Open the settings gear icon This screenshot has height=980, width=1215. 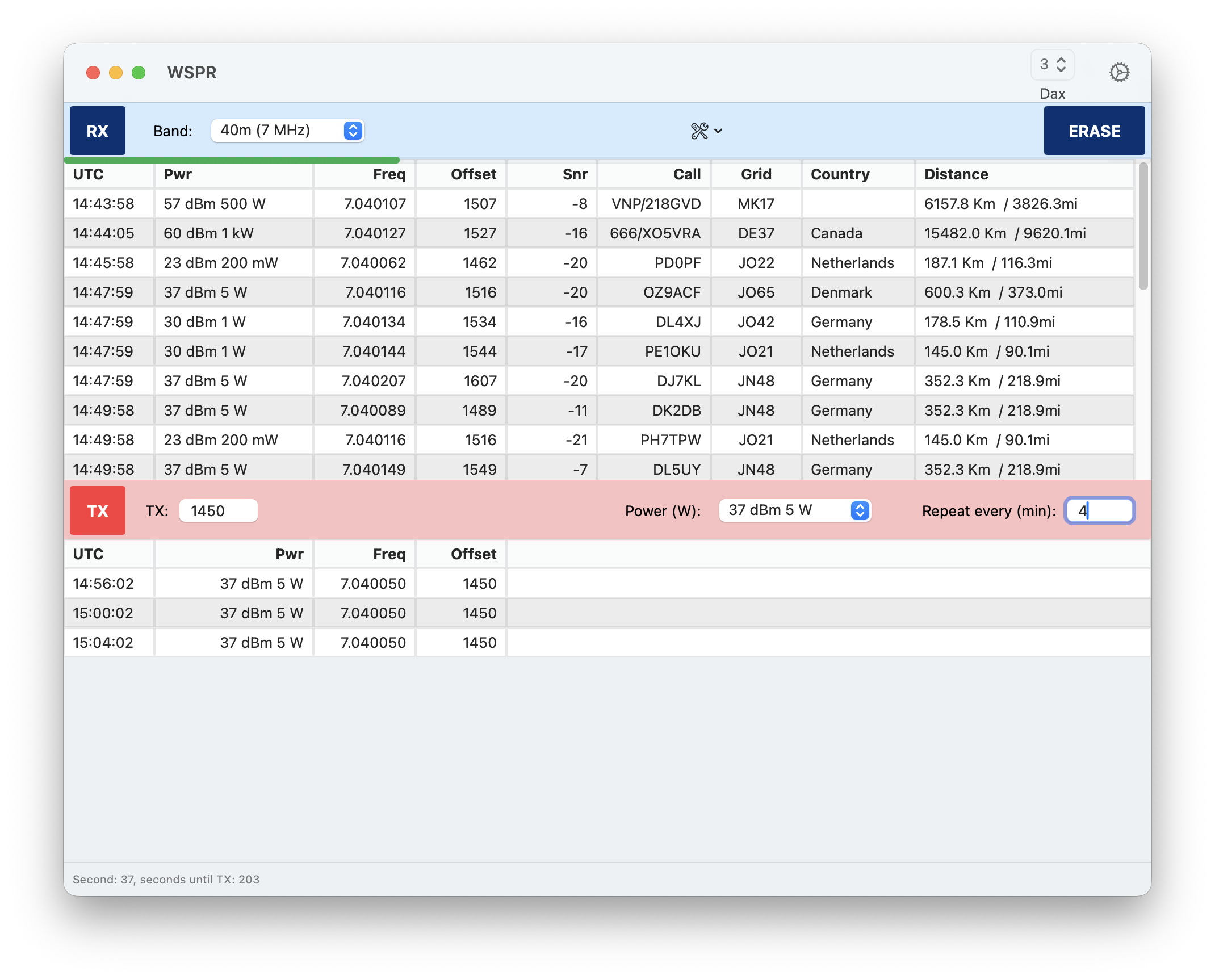pyautogui.click(x=1119, y=72)
